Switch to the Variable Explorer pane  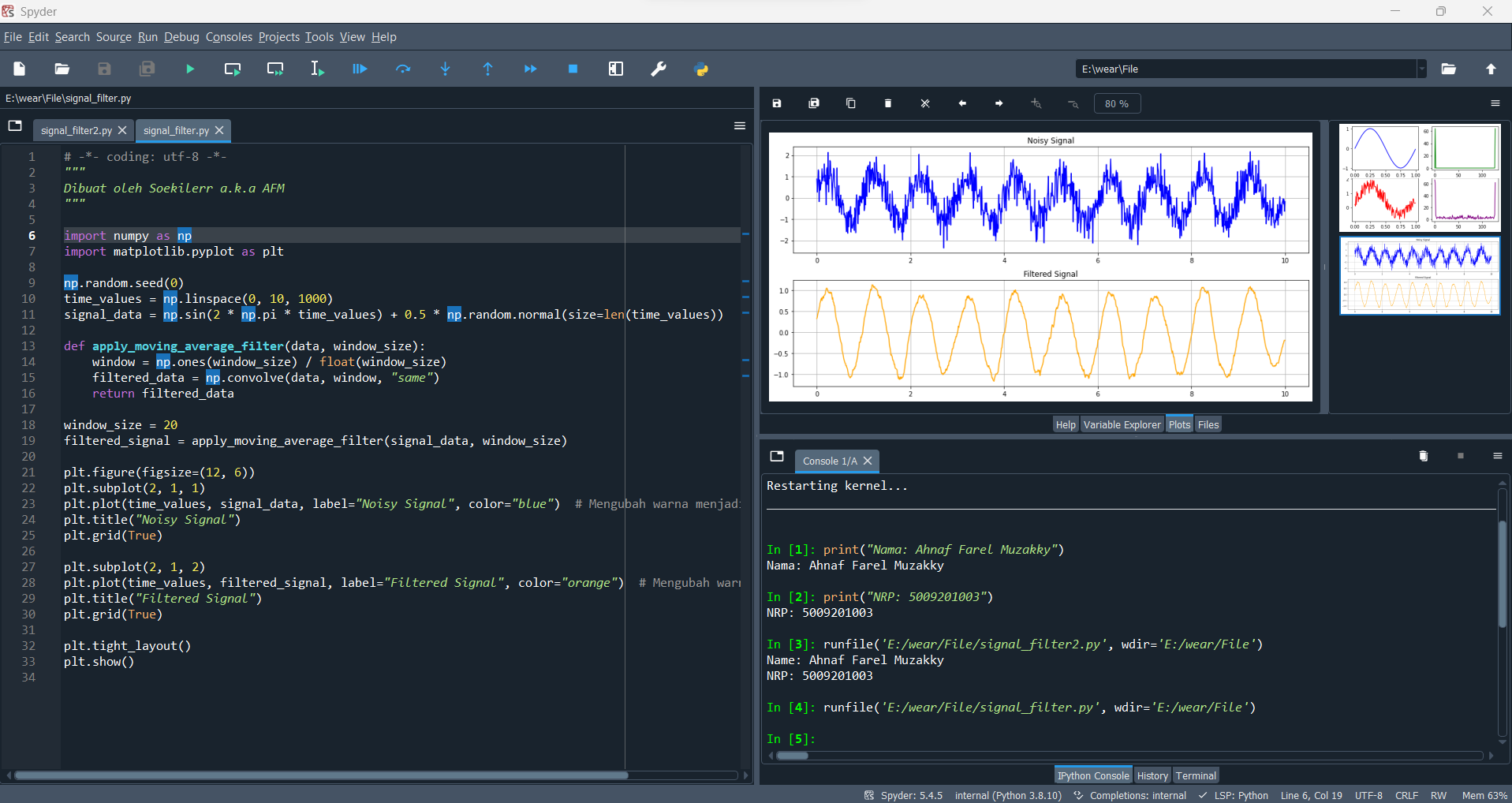pos(1122,424)
